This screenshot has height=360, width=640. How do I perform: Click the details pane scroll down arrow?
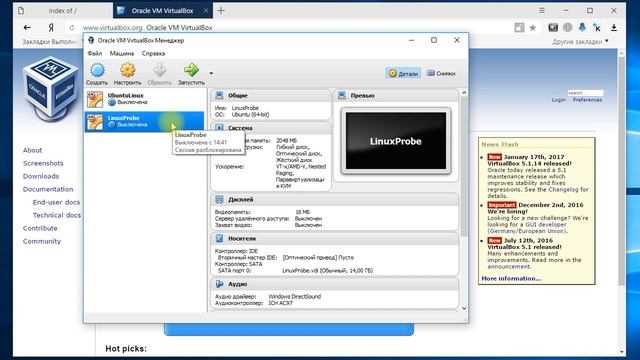464,308
